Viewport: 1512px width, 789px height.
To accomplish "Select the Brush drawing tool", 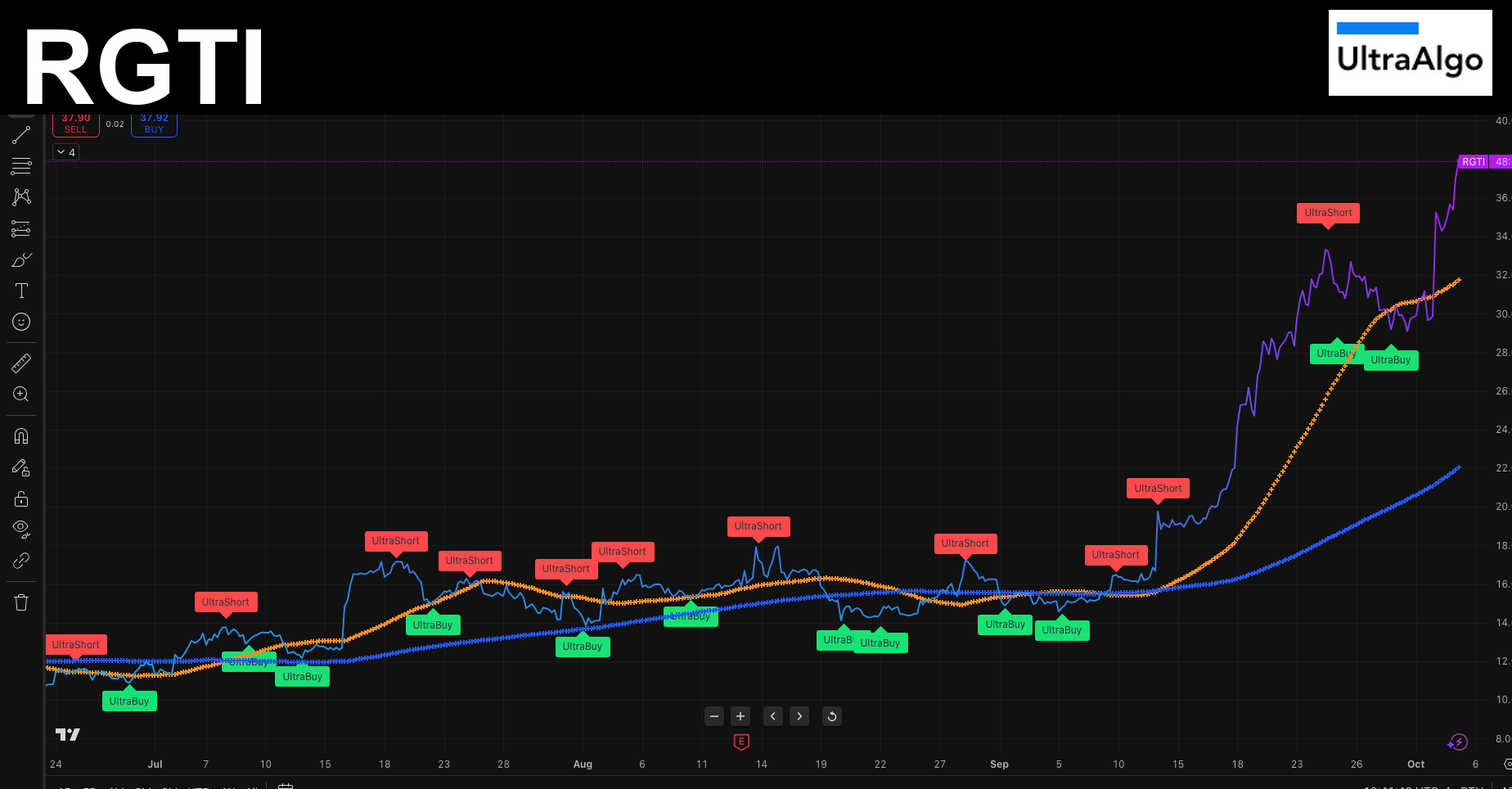I will pos(21,259).
